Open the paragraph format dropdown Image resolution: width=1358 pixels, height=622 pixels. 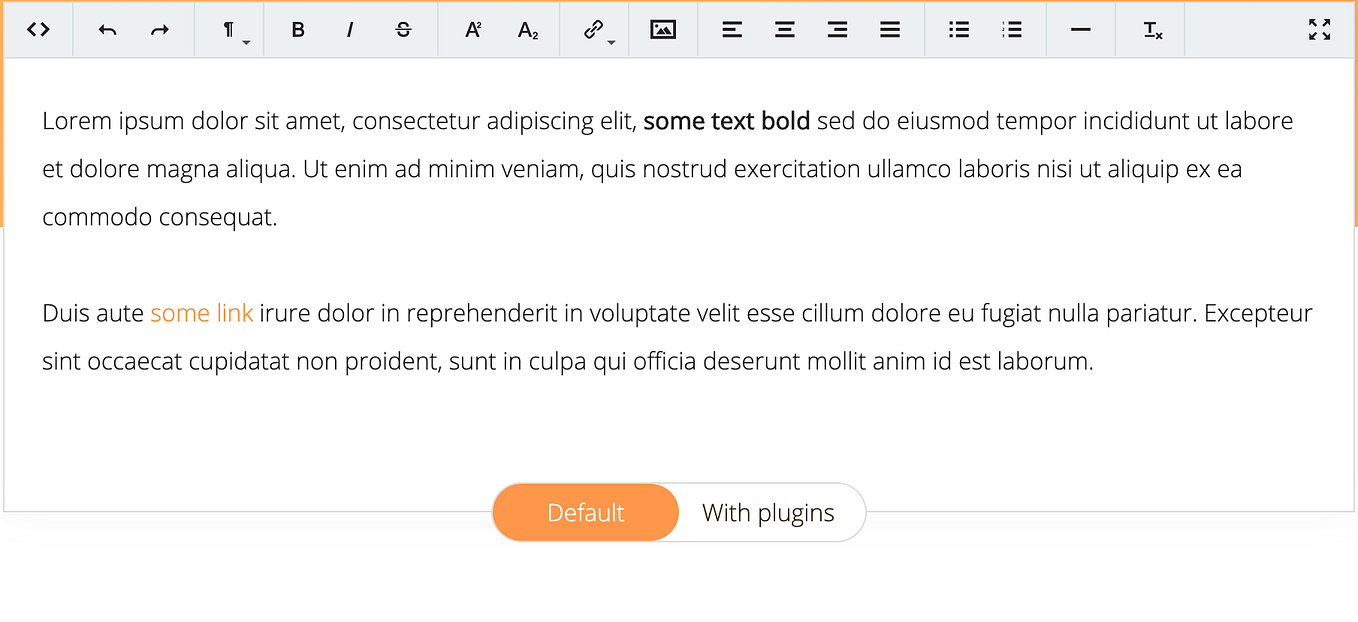(x=229, y=29)
